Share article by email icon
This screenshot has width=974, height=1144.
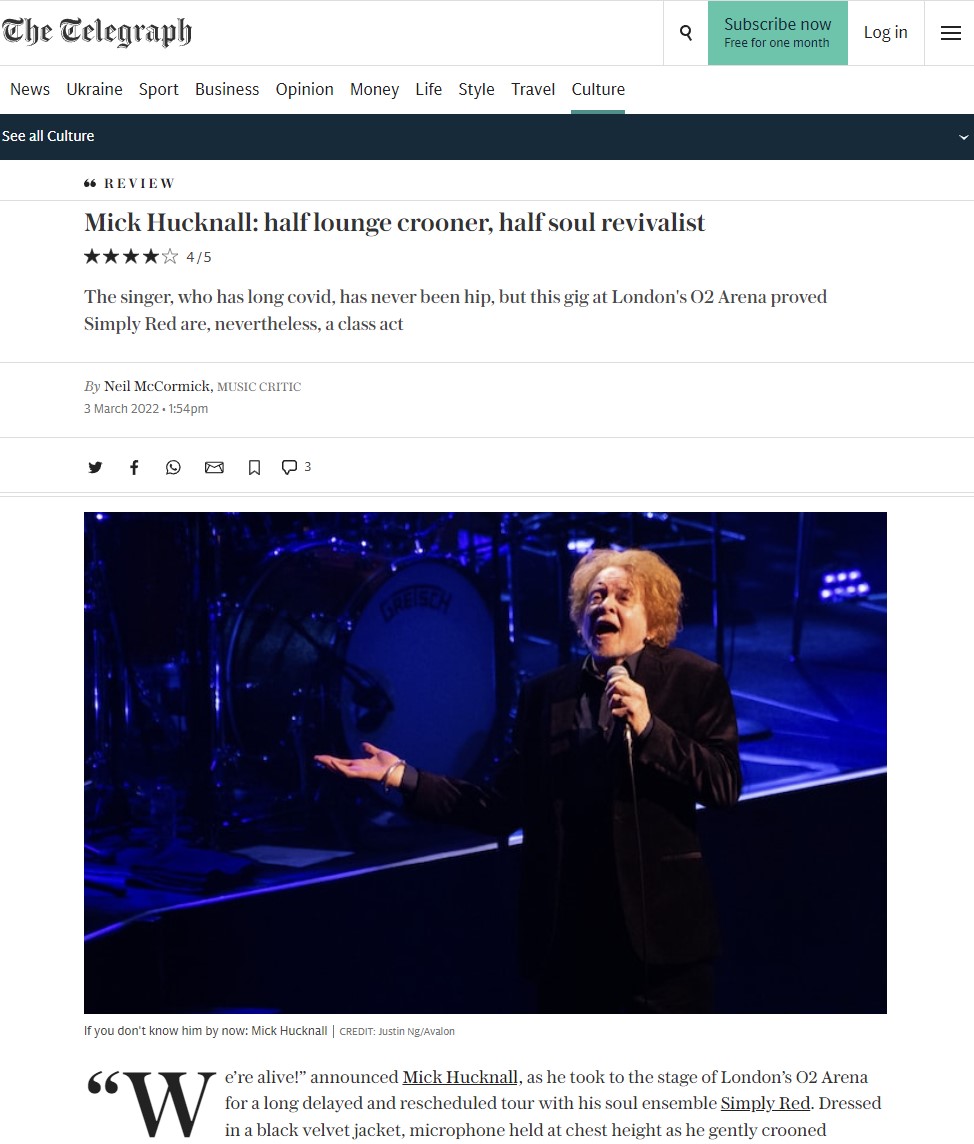214,467
